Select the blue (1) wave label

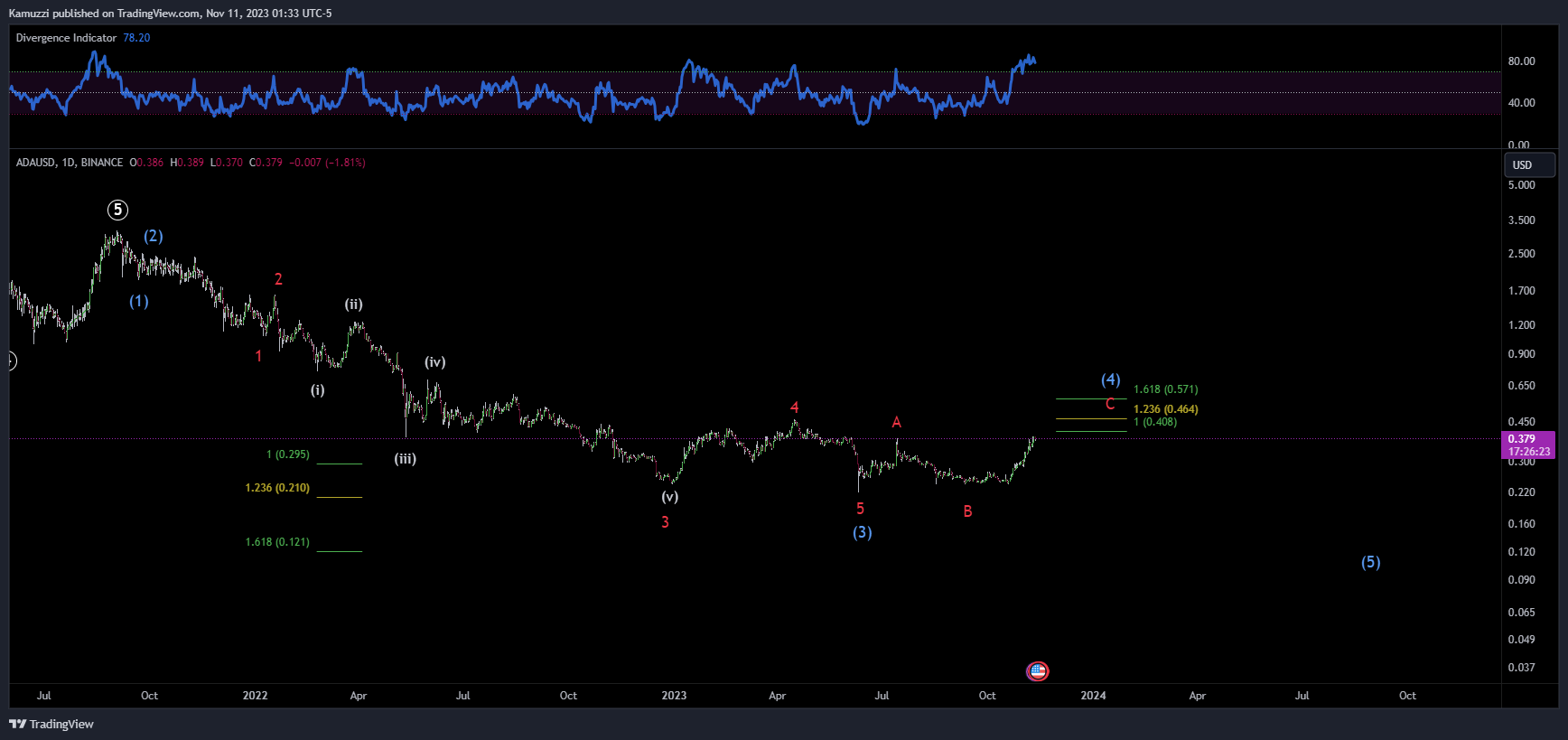[139, 302]
